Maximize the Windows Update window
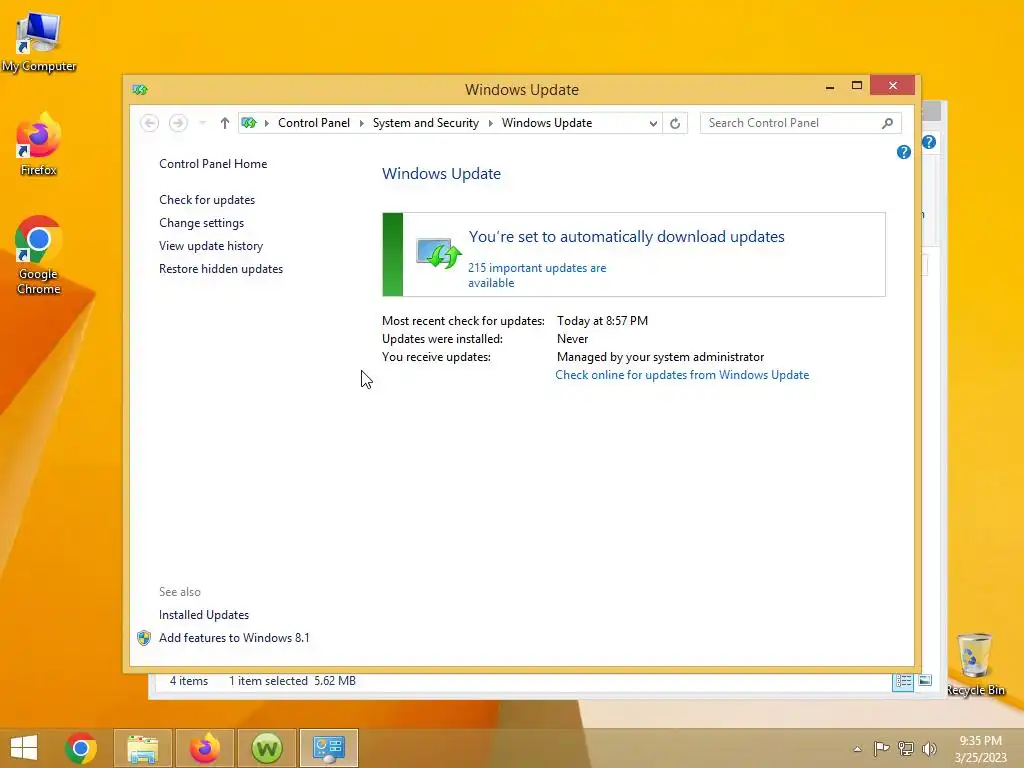Image resolution: width=1024 pixels, height=768 pixels. tap(857, 86)
